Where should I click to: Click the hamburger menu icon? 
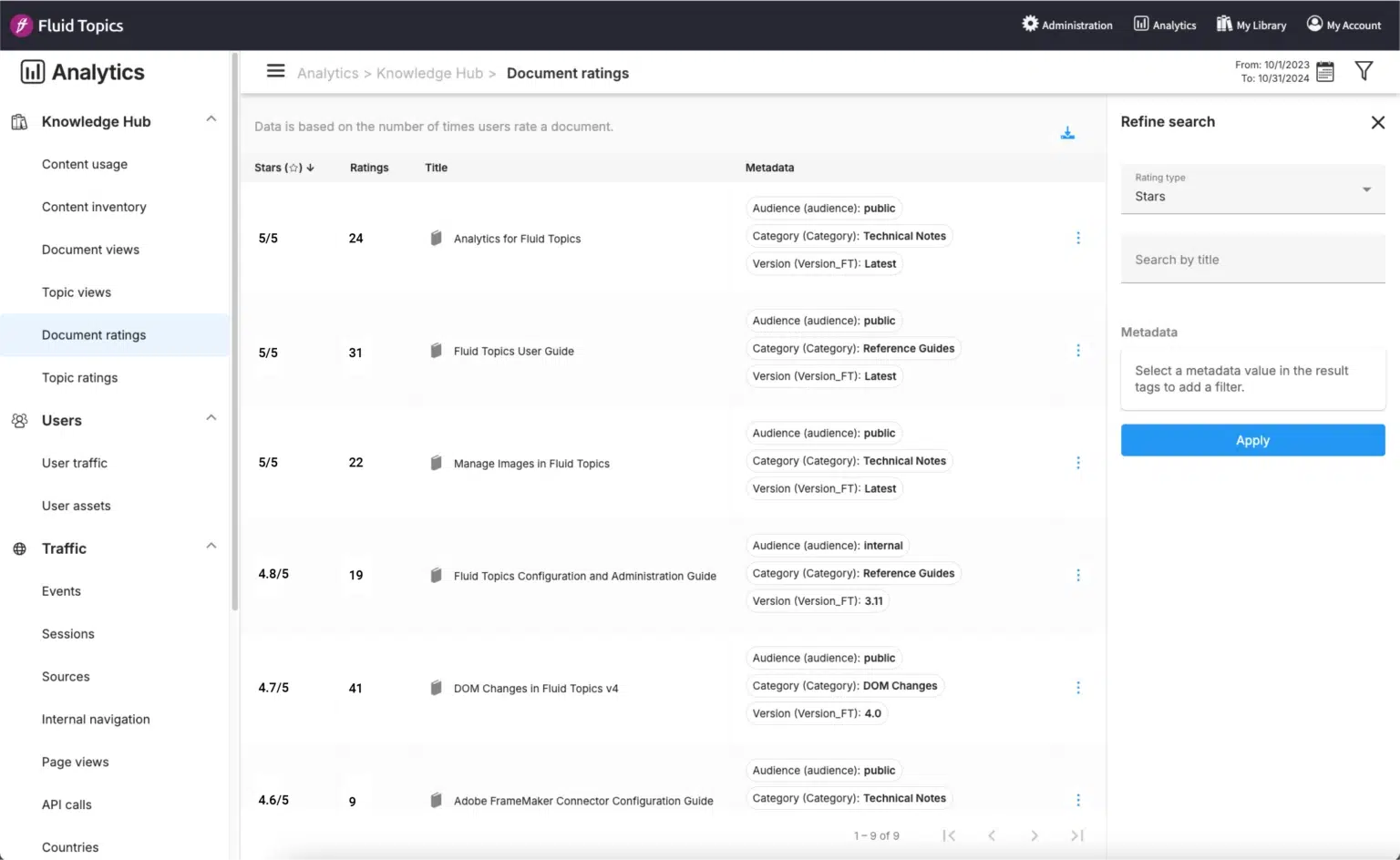click(275, 71)
